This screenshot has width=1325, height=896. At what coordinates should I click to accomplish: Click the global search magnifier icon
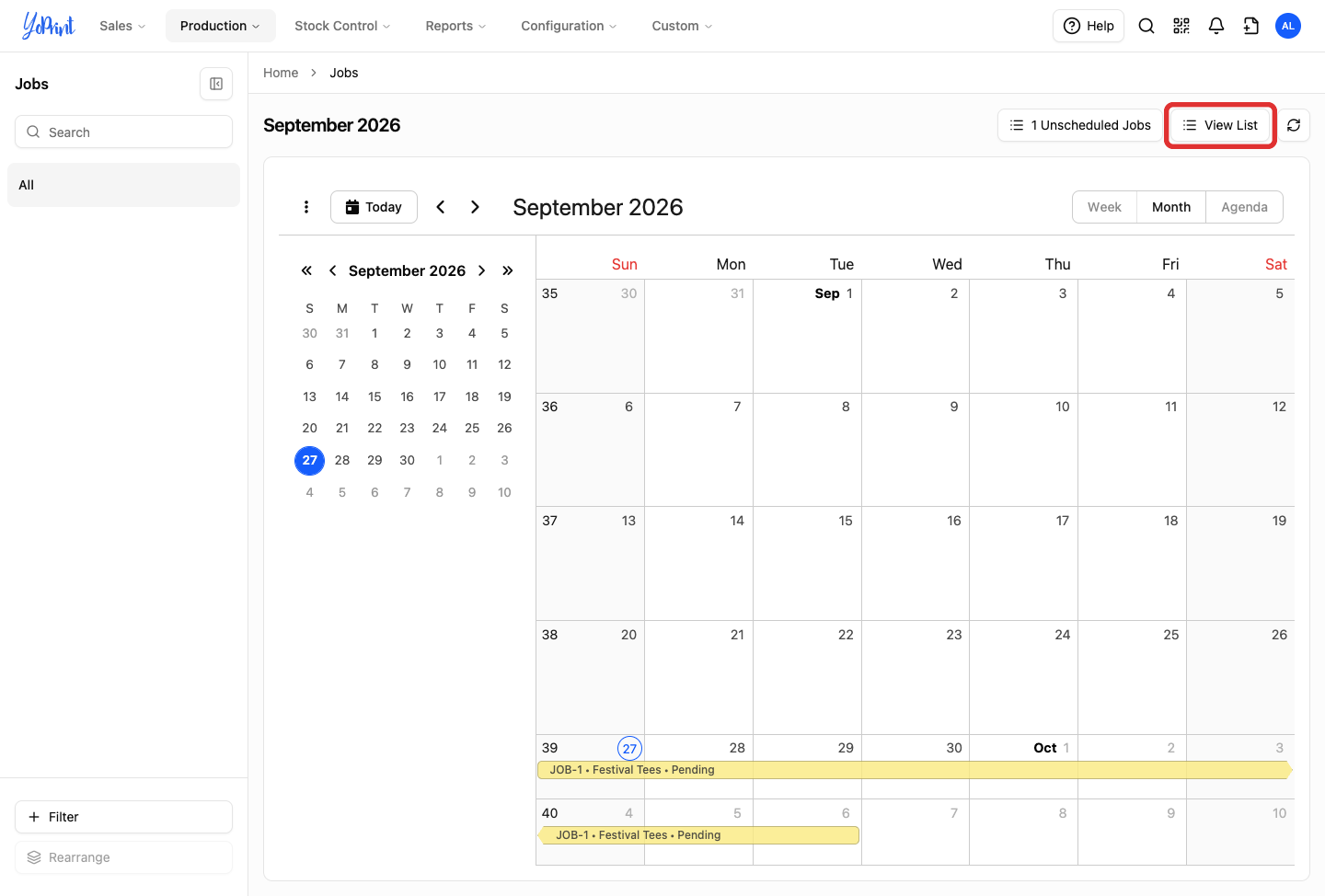click(x=1146, y=26)
